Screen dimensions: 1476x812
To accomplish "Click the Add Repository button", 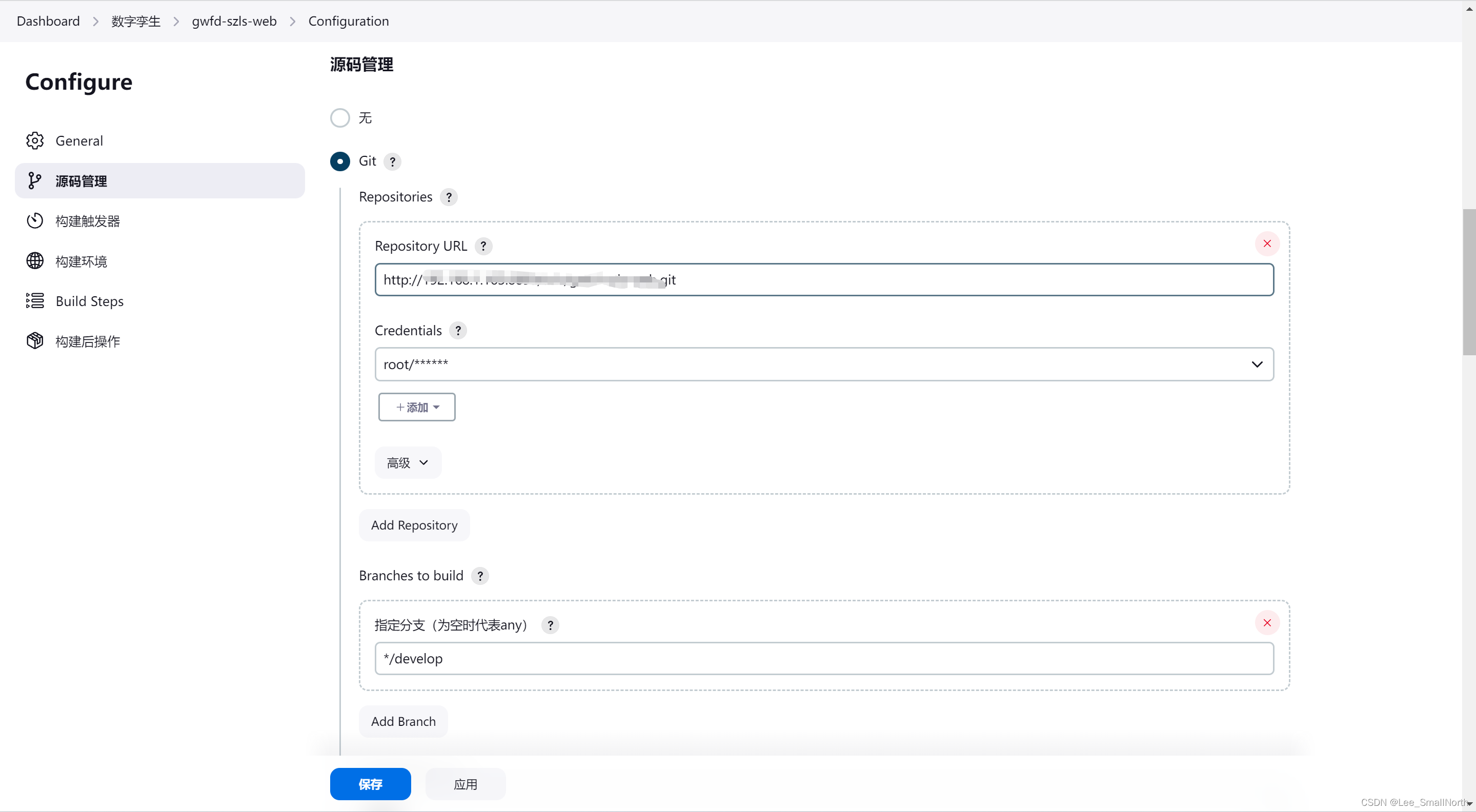I will (414, 525).
